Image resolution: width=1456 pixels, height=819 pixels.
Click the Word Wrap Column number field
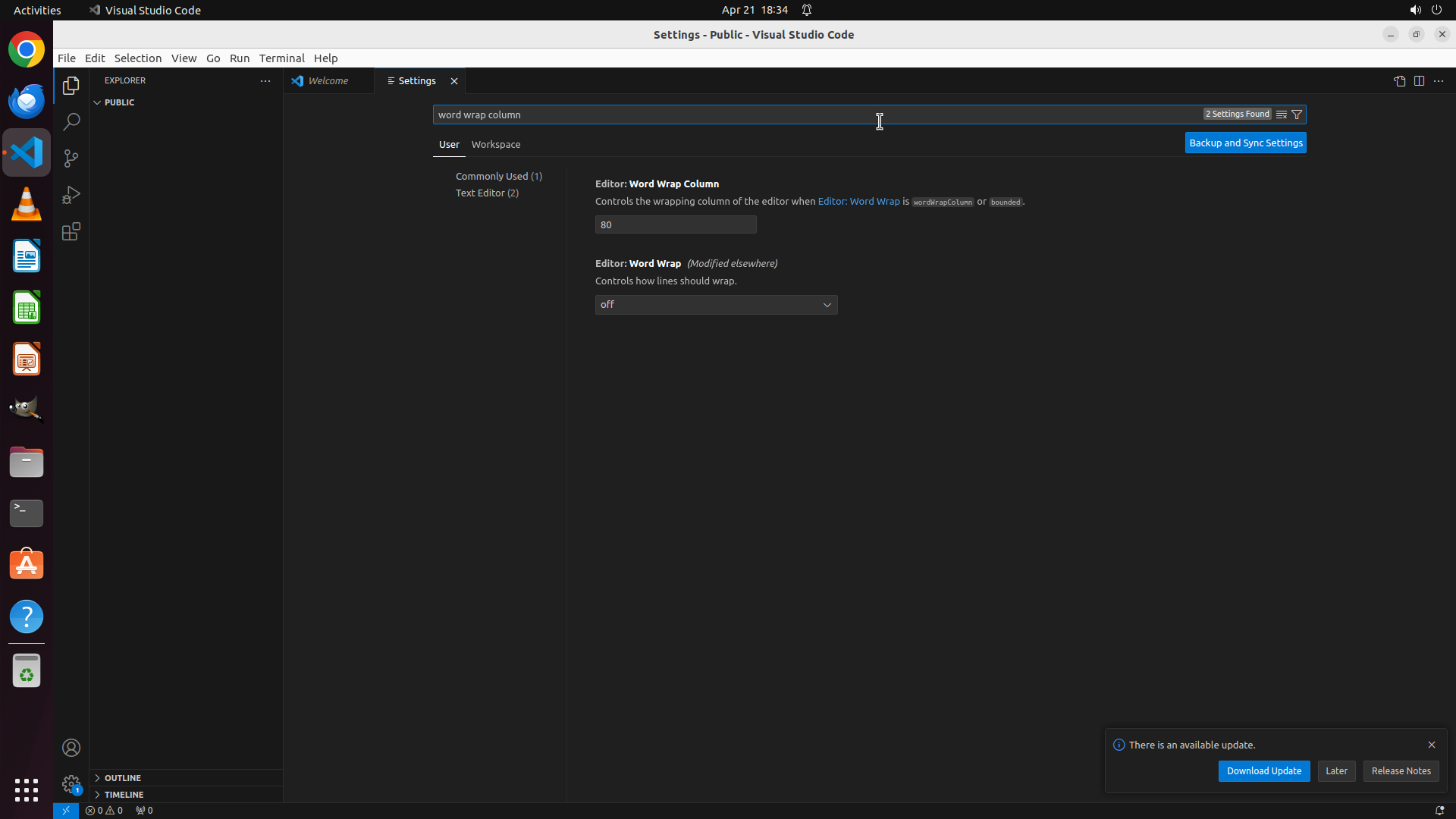coord(675,224)
